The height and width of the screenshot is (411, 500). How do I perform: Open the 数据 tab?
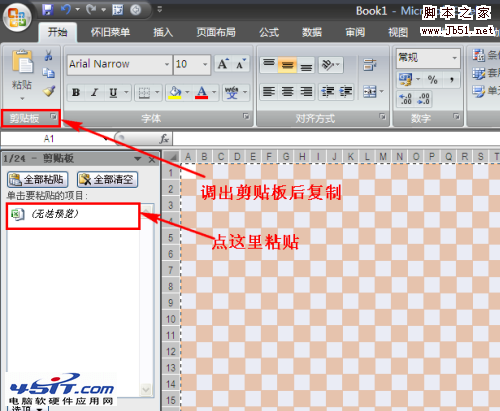(x=312, y=32)
